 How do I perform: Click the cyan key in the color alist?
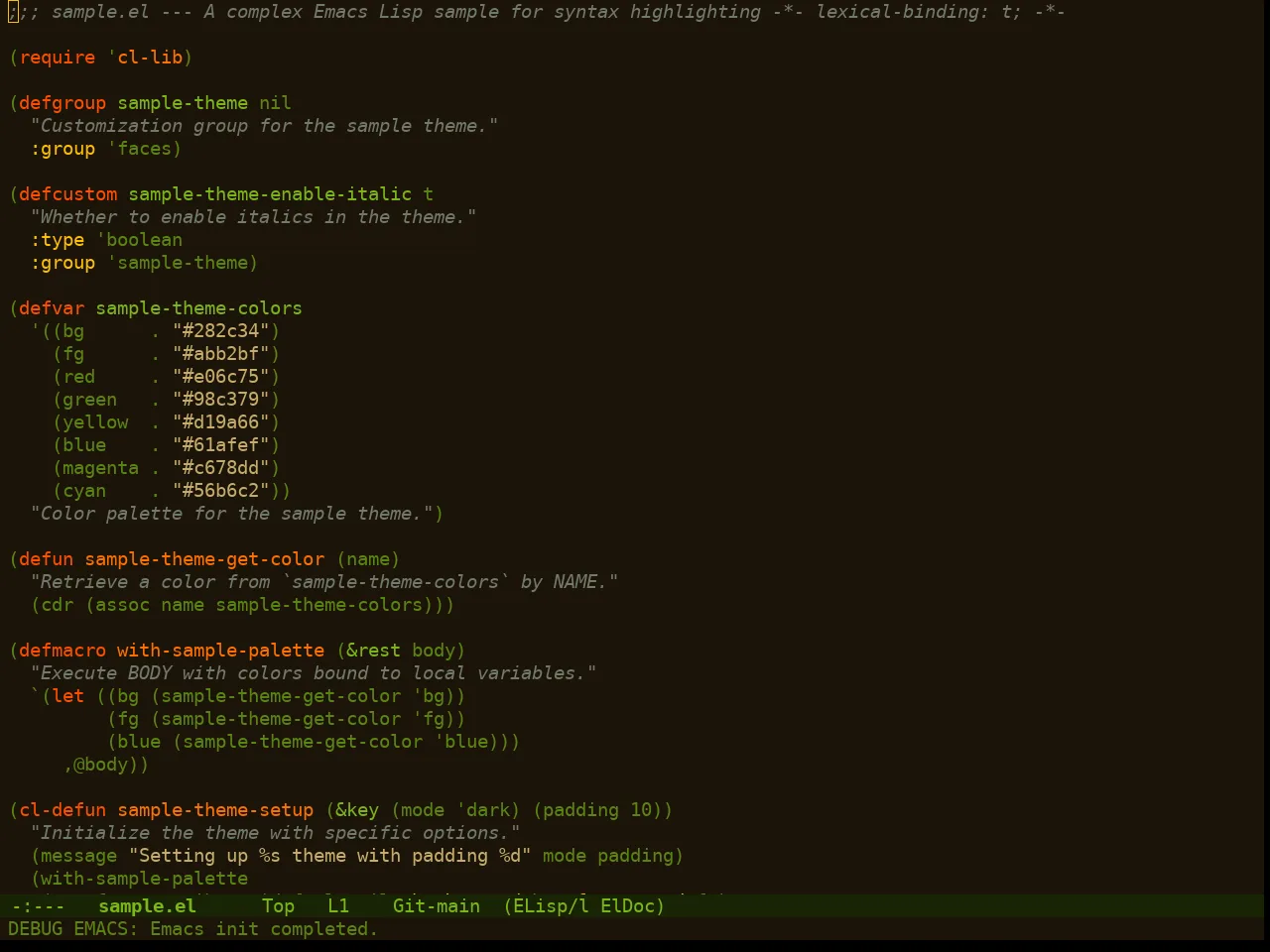(84, 491)
